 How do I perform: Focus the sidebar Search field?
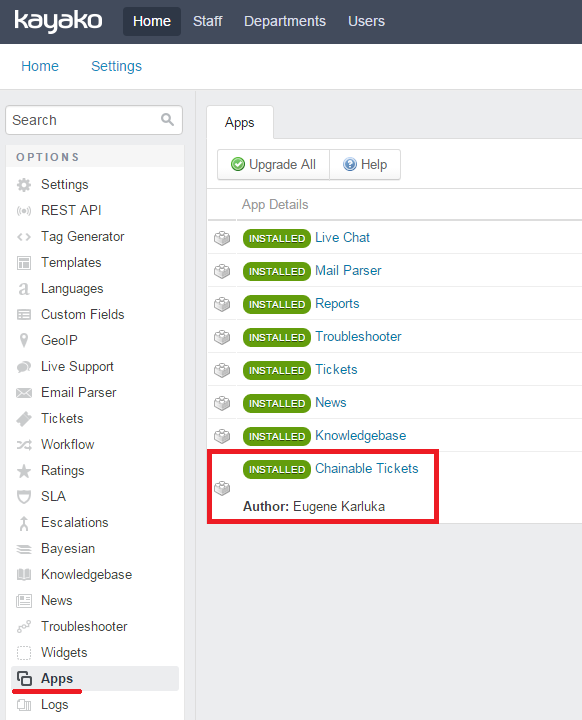click(94, 120)
